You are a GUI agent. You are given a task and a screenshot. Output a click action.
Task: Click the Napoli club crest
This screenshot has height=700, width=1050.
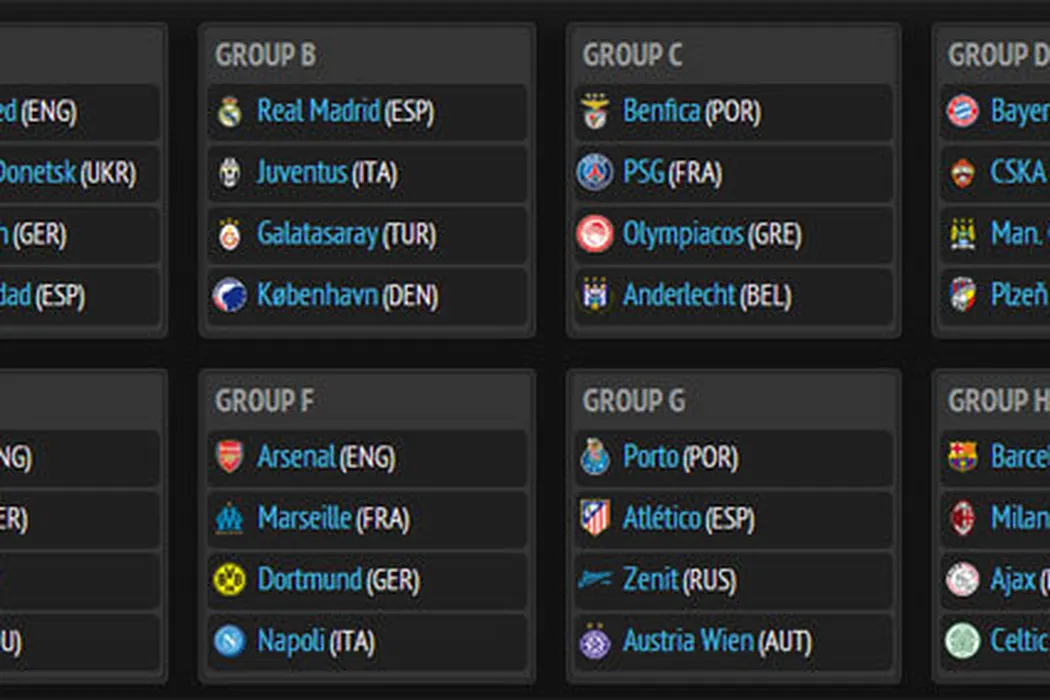click(x=230, y=641)
